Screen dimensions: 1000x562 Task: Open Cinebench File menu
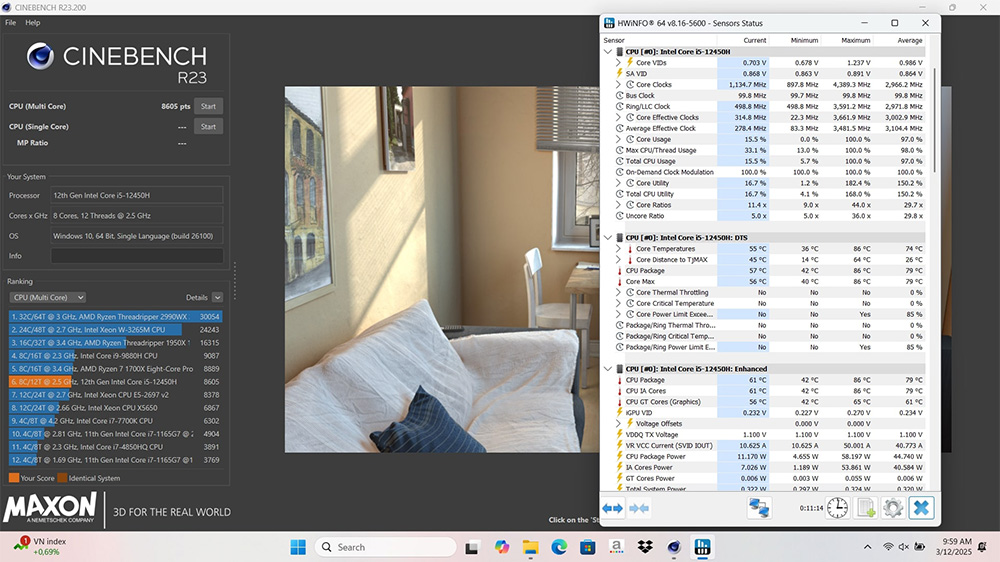(x=11, y=22)
